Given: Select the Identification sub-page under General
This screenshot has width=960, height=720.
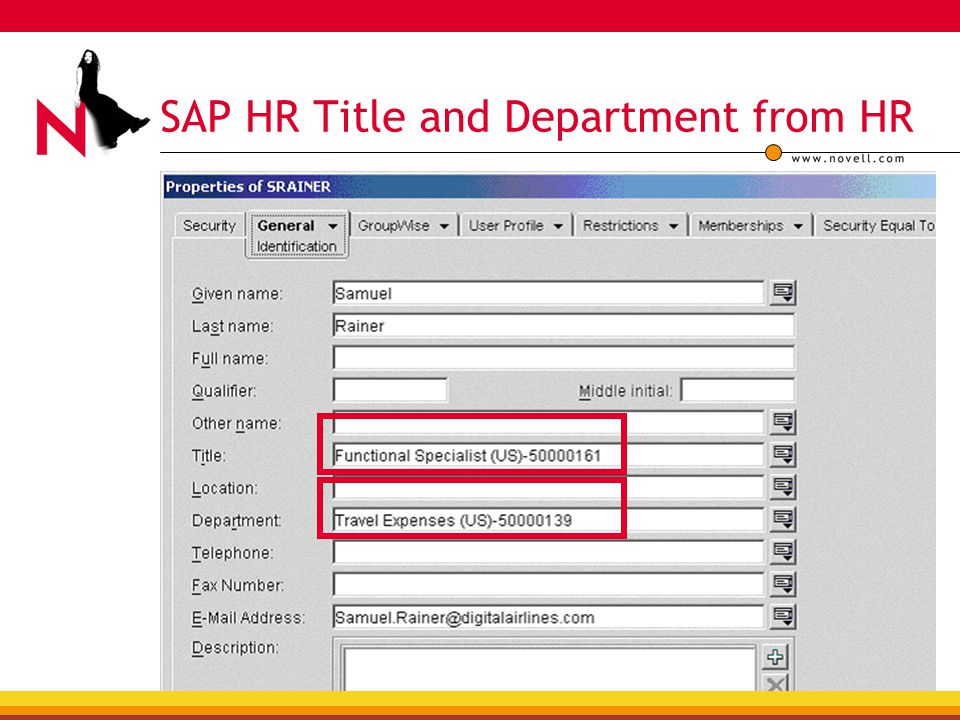Looking at the screenshot, I should 297,246.
